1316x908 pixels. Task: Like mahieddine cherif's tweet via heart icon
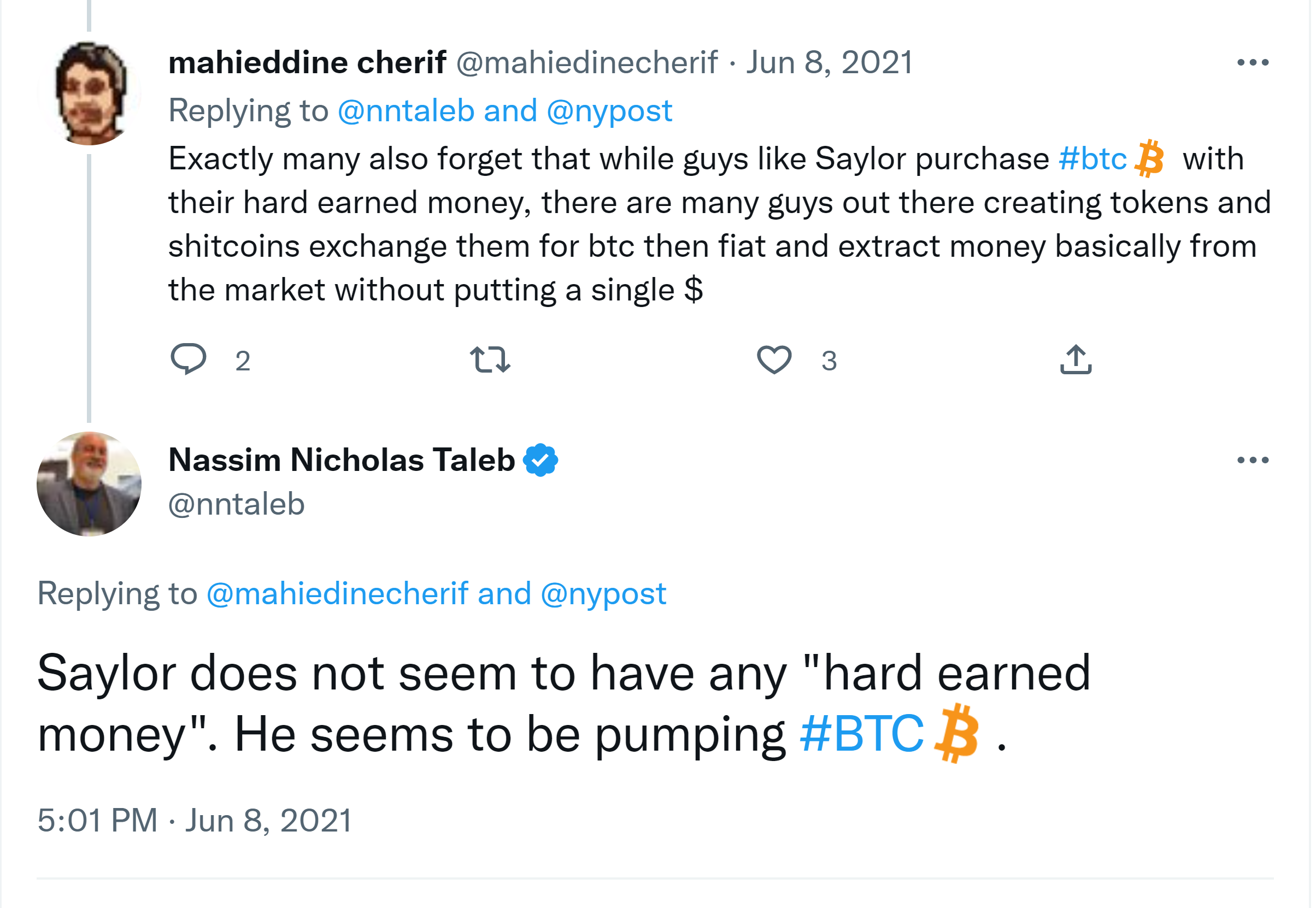[774, 359]
